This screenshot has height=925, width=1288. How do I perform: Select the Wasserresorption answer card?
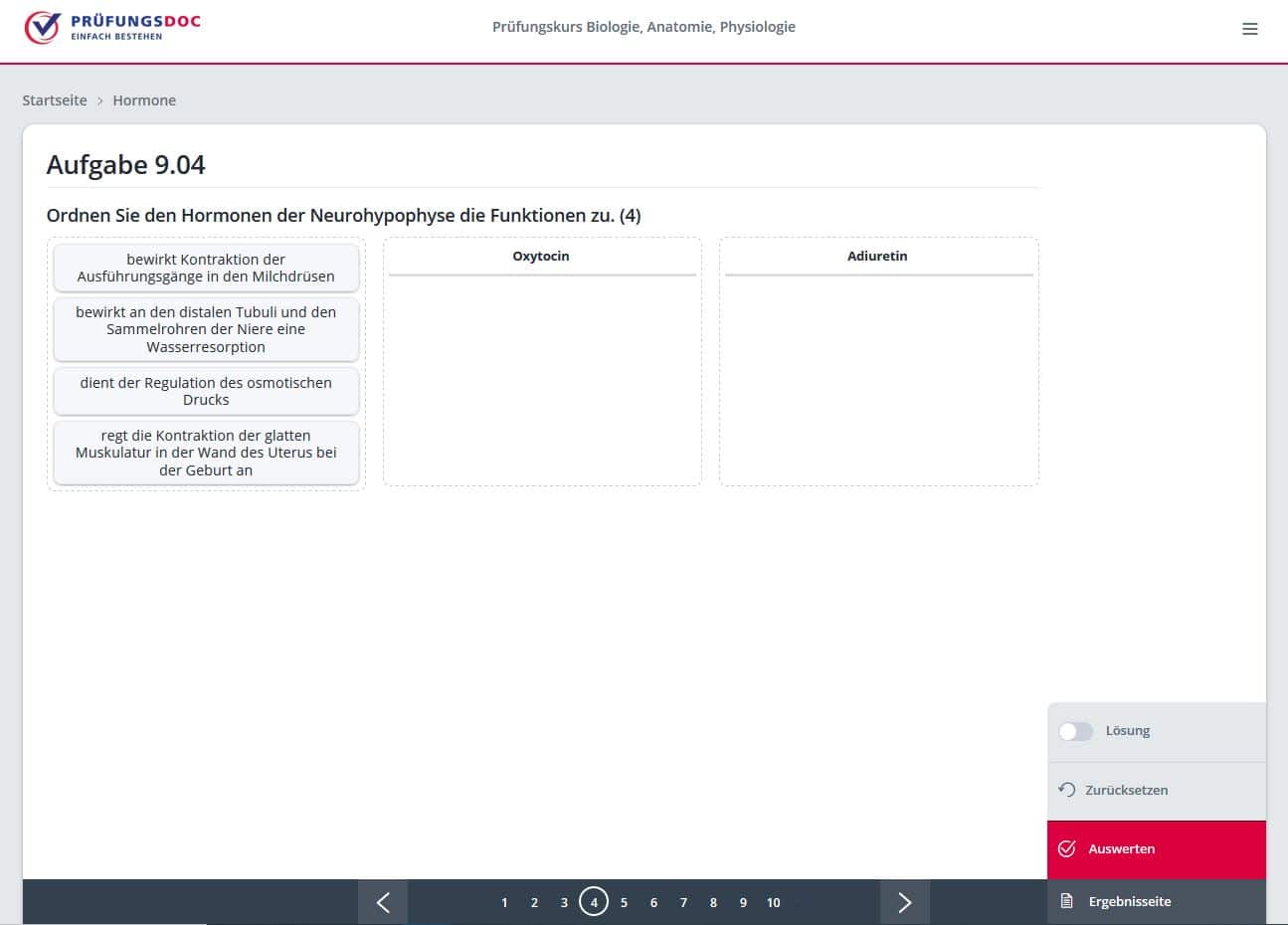206,329
